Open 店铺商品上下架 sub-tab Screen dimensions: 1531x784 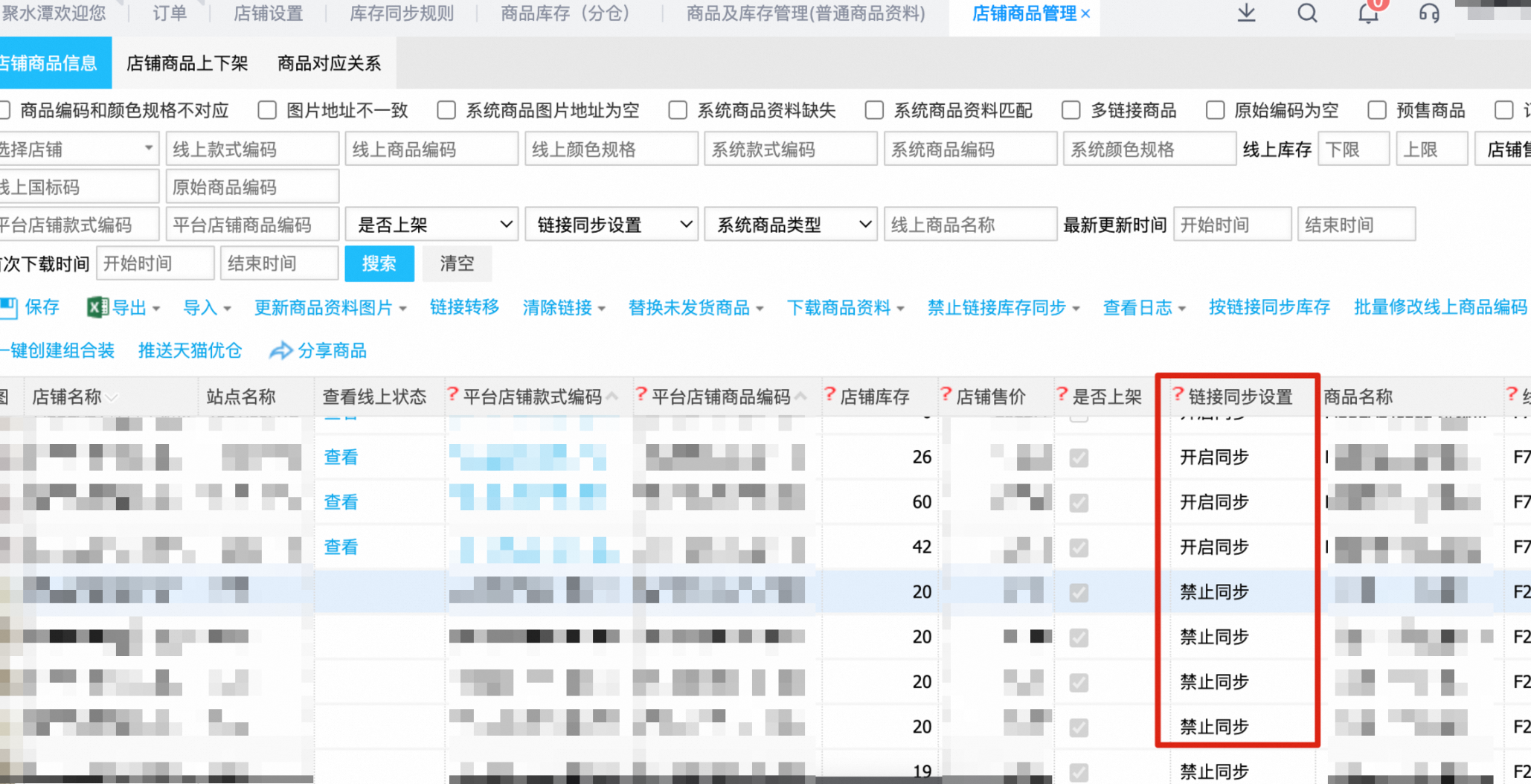pos(187,63)
